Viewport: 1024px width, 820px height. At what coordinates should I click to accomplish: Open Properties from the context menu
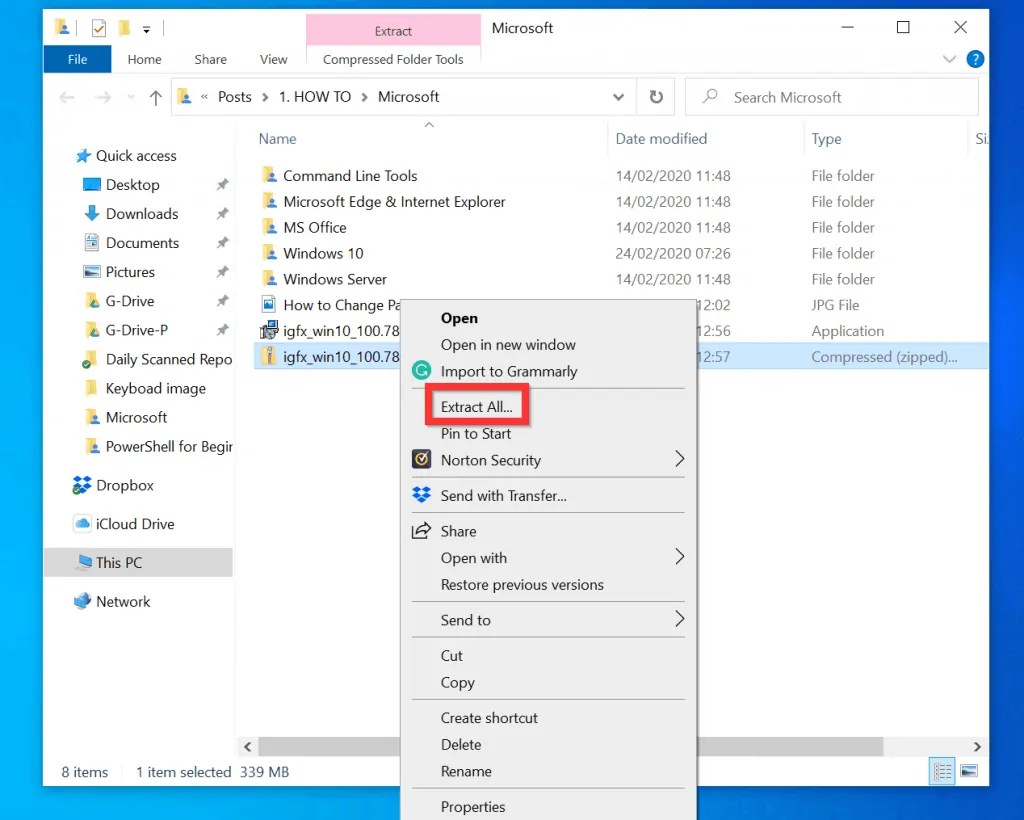(x=473, y=807)
